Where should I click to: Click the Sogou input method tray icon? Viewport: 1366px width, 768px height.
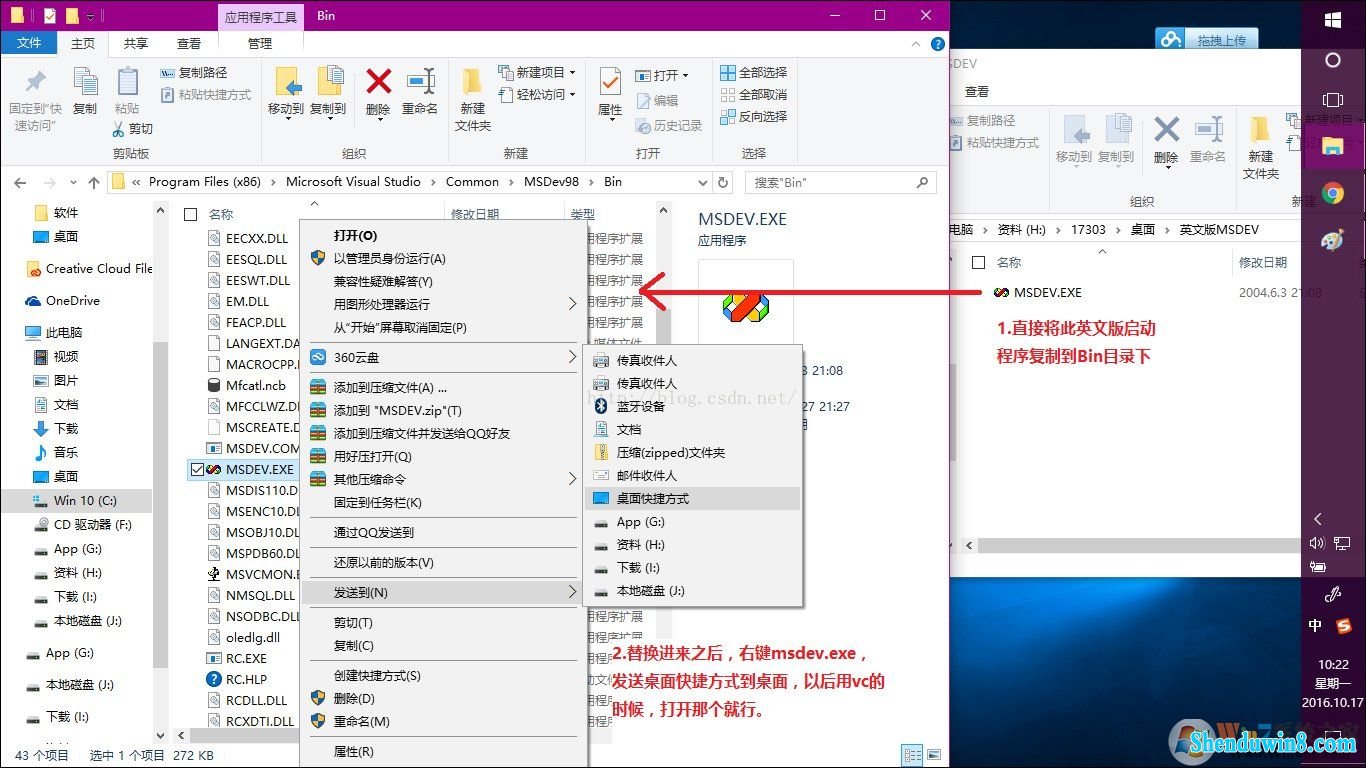[x=1343, y=625]
